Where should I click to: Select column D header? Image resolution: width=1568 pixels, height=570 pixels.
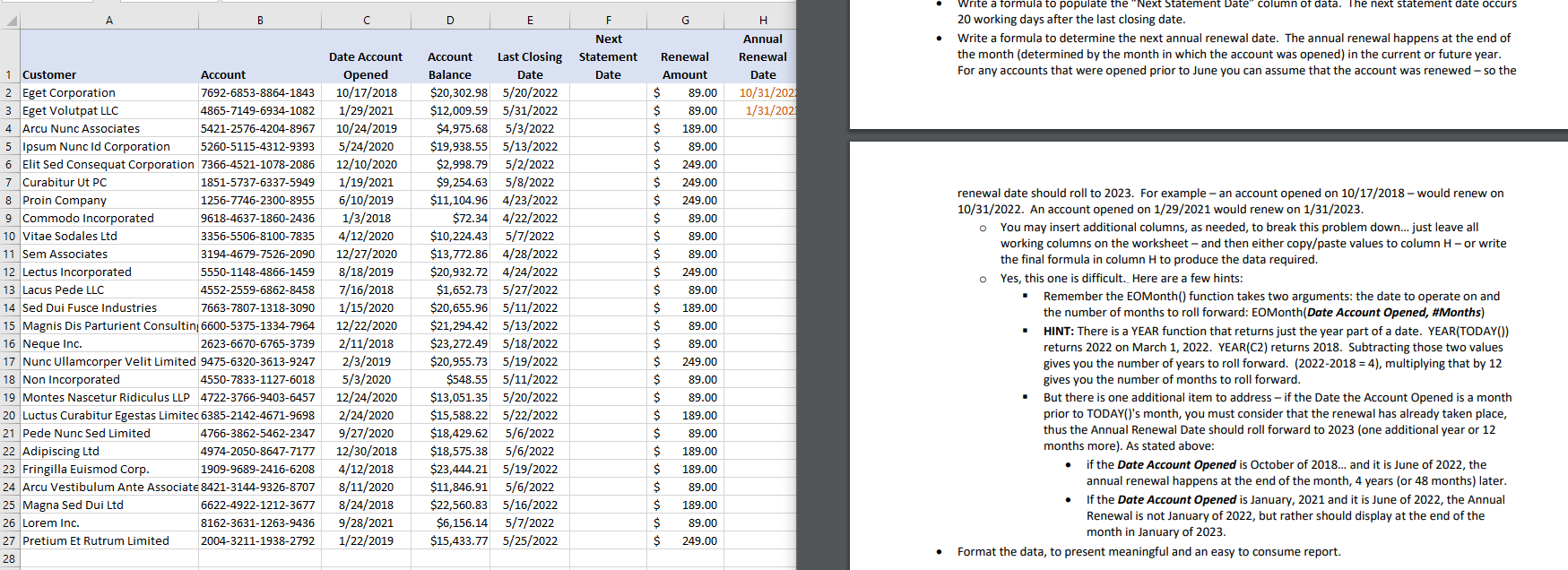tap(450, 21)
